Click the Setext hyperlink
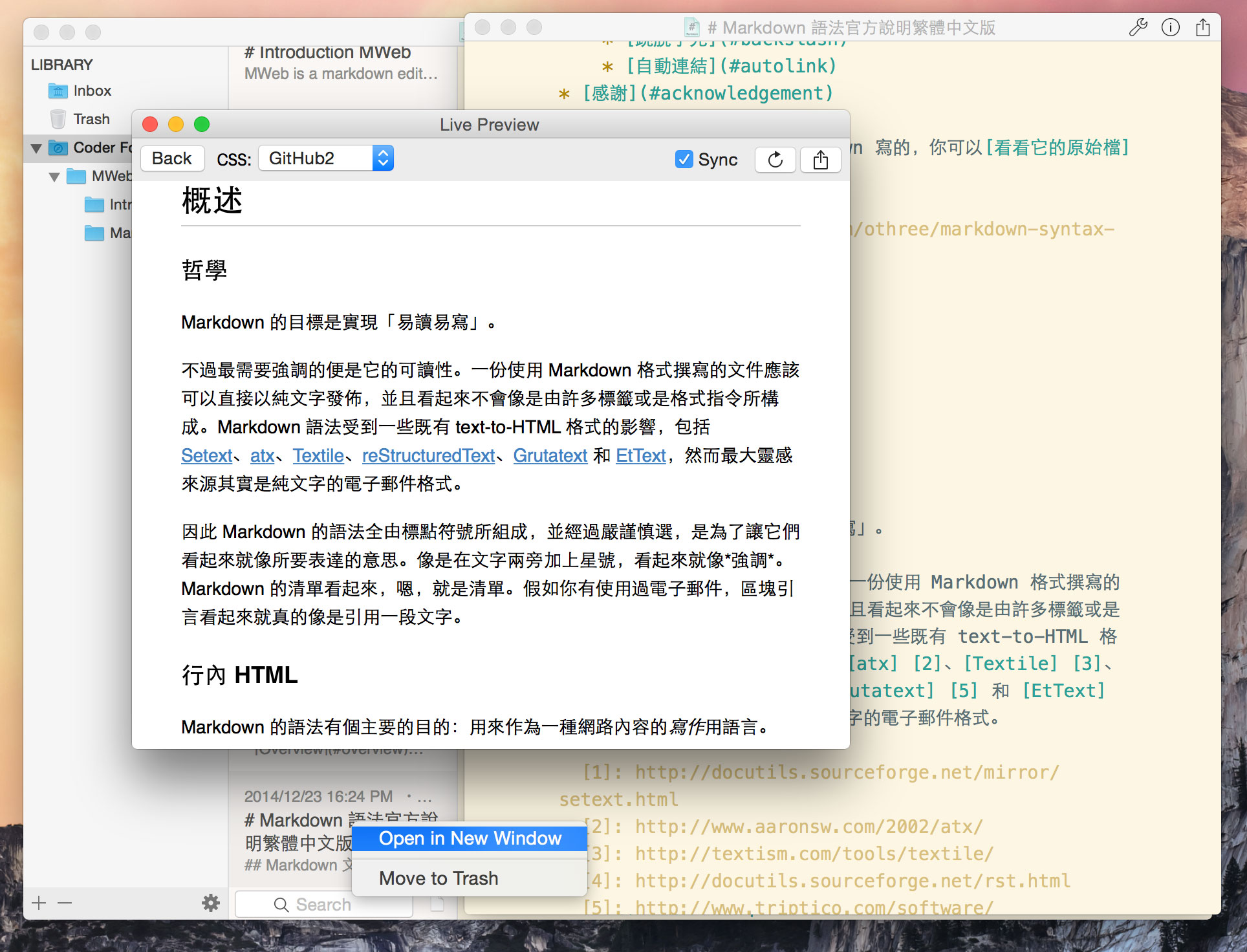1247x952 pixels. (x=206, y=456)
